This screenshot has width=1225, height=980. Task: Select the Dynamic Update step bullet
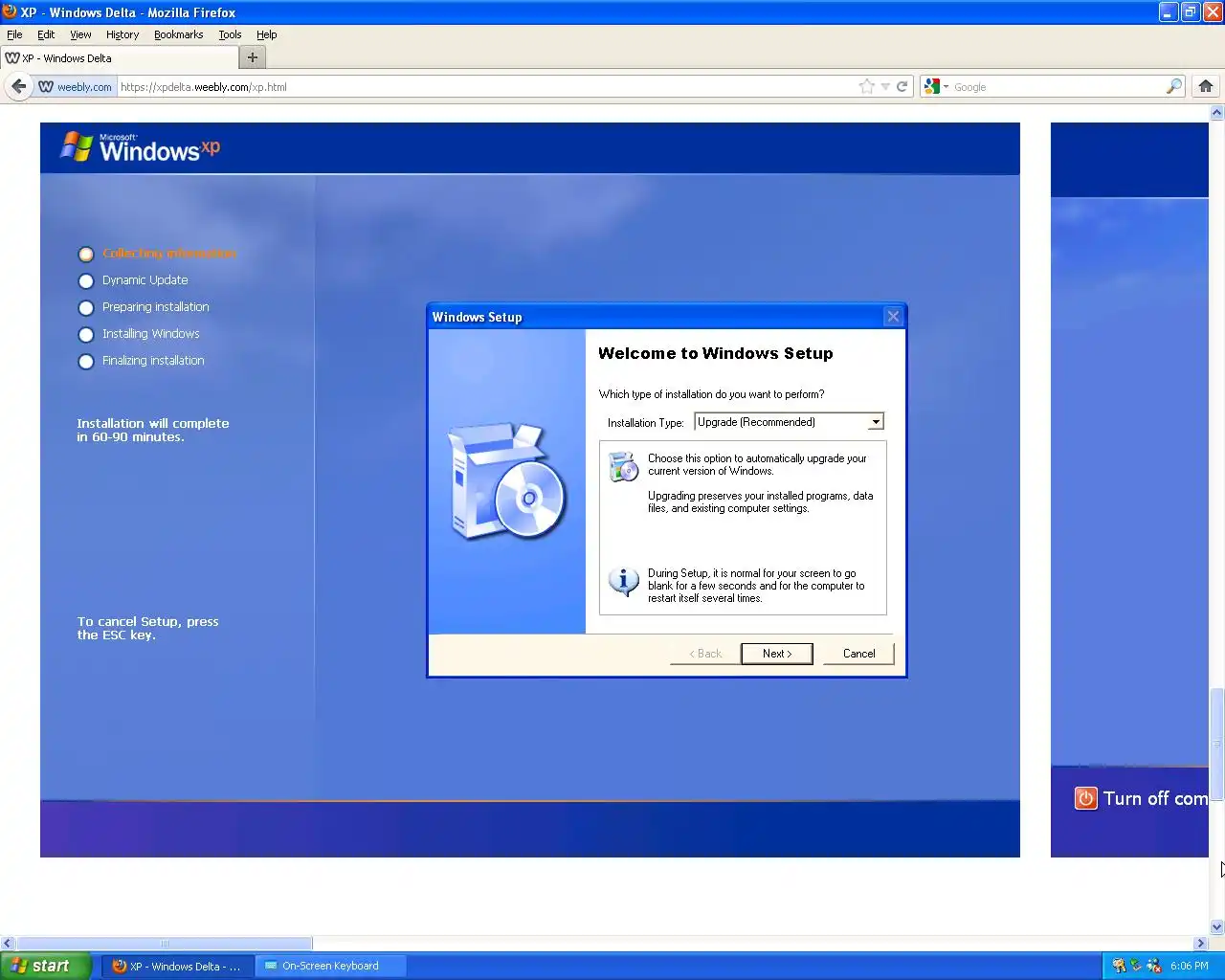pos(86,280)
